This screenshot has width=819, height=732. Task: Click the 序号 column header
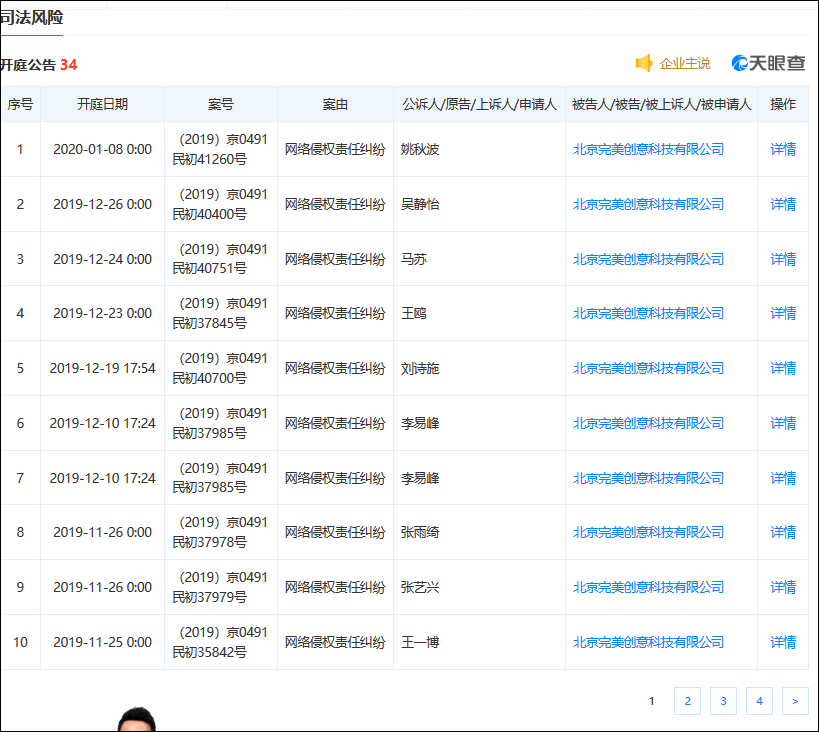tap(20, 104)
